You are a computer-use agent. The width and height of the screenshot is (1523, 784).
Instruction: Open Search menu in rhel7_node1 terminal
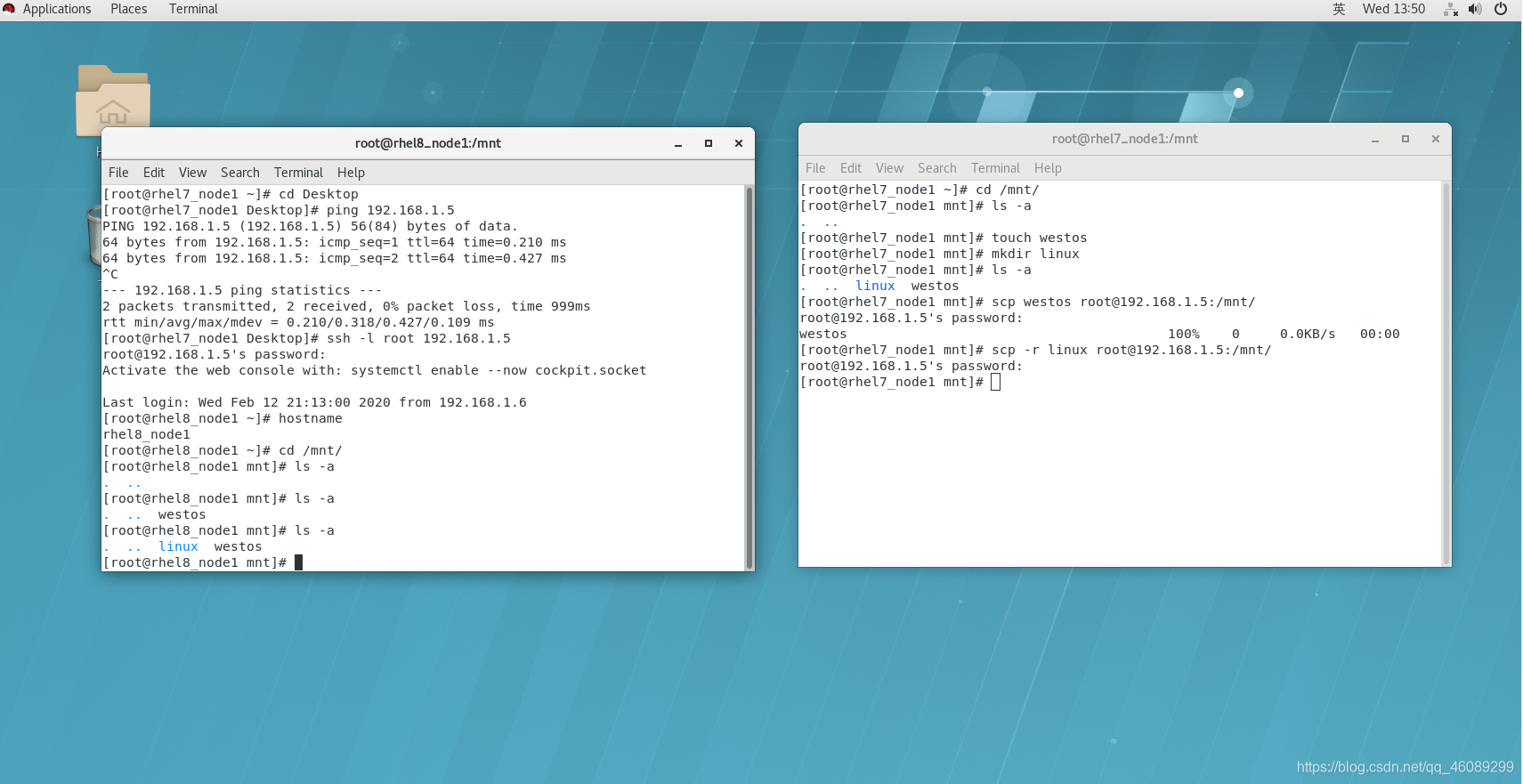tap(937, 168)
